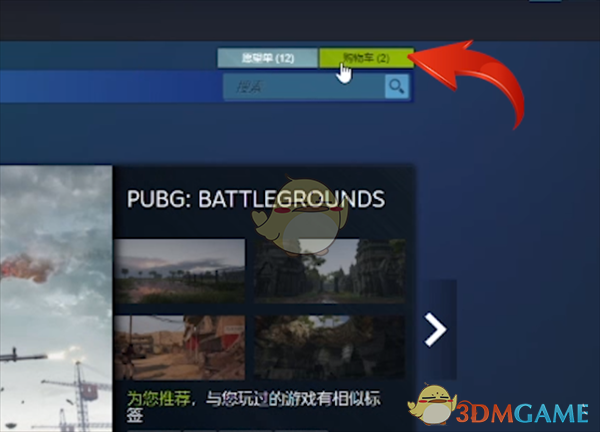Focus the store search input field
600x432 pixels.
(304, 87)
